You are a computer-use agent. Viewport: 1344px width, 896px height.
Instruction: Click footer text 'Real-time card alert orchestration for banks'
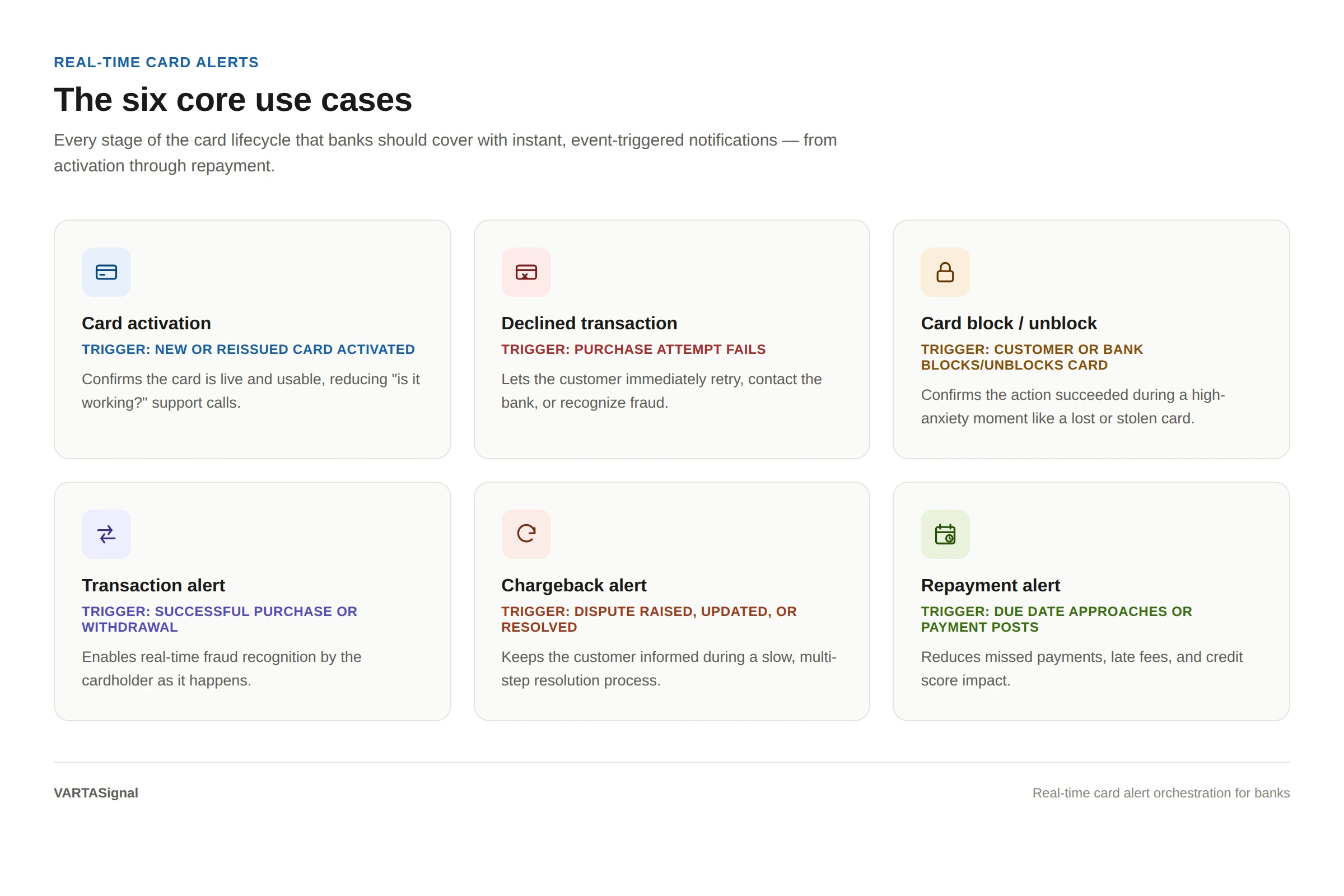coord(1161,793)
